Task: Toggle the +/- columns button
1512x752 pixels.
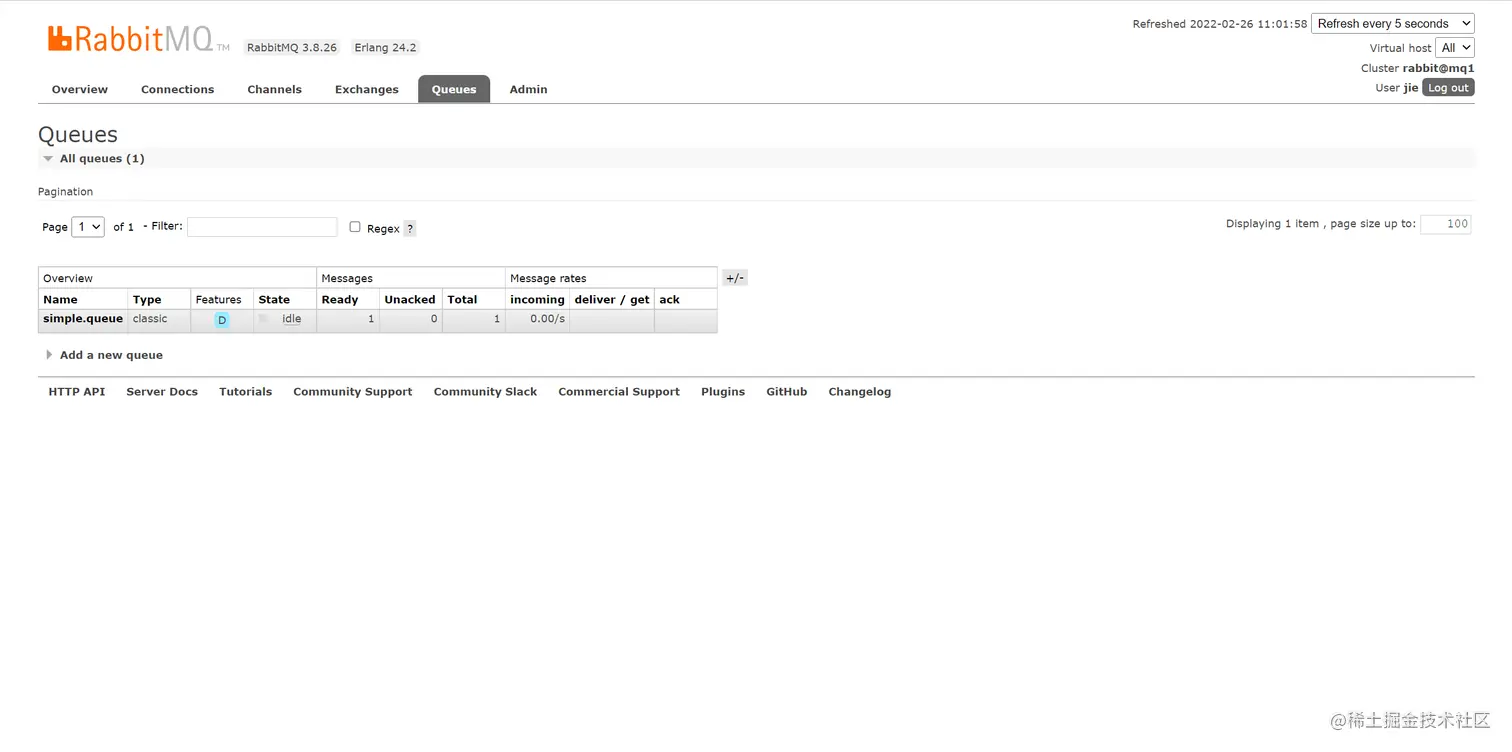Action: coord(735,278)
